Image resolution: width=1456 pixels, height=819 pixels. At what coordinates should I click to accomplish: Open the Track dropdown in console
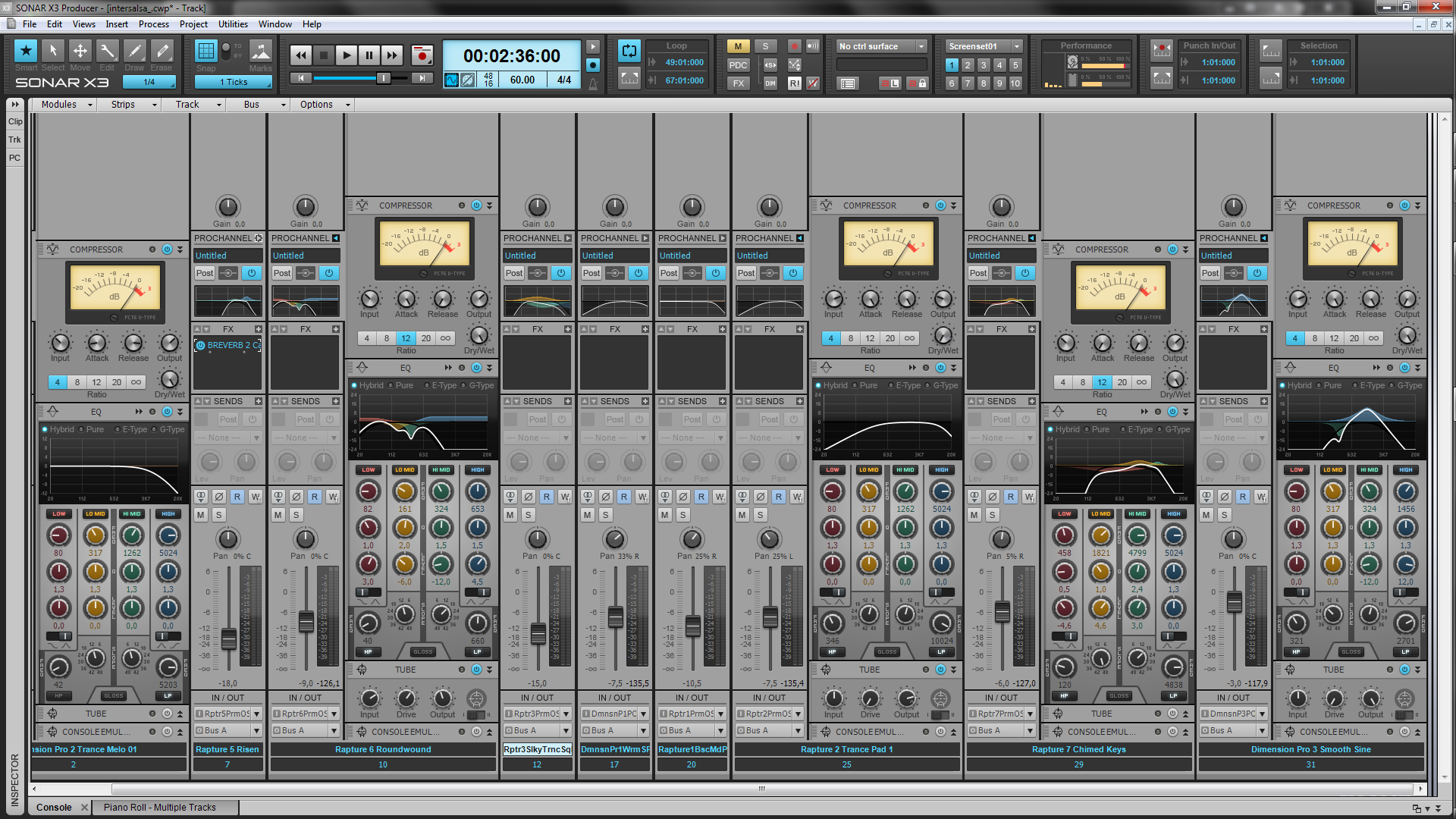(x=197, y=105)
